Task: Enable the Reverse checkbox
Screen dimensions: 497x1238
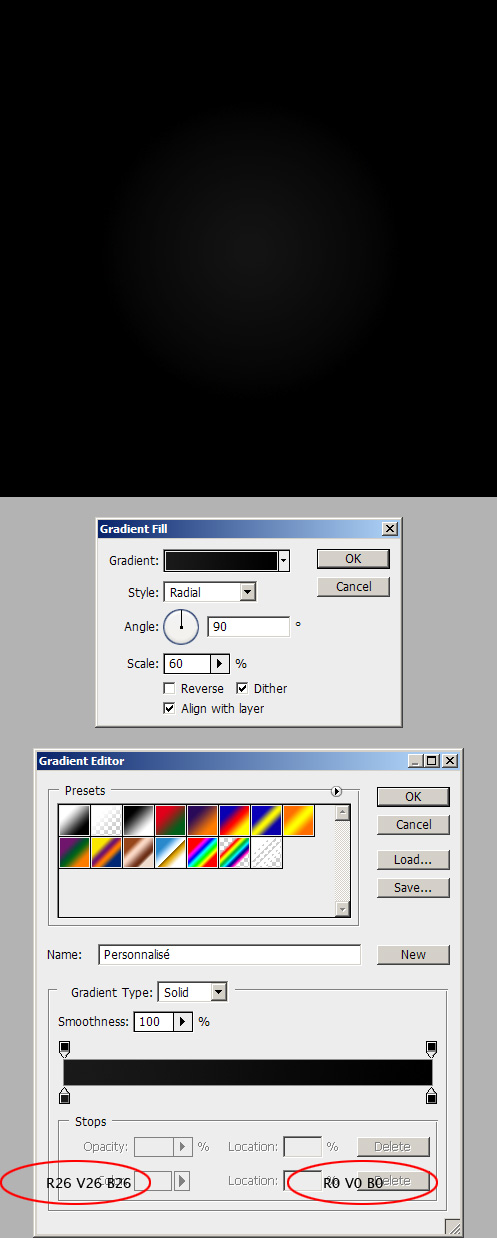Action: click(x=170, y=688)
